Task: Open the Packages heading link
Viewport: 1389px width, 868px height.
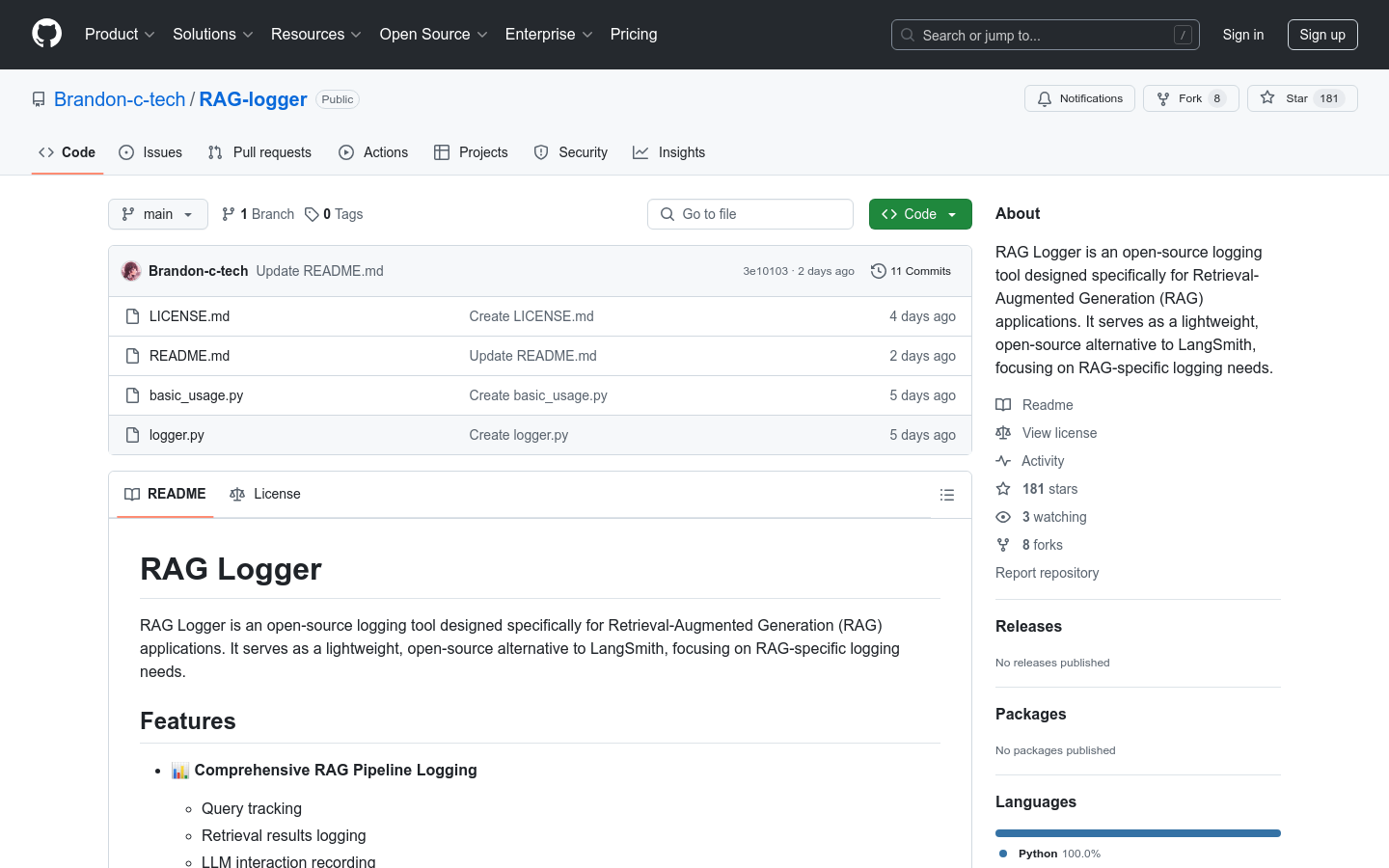Action: pos(1030,714)
